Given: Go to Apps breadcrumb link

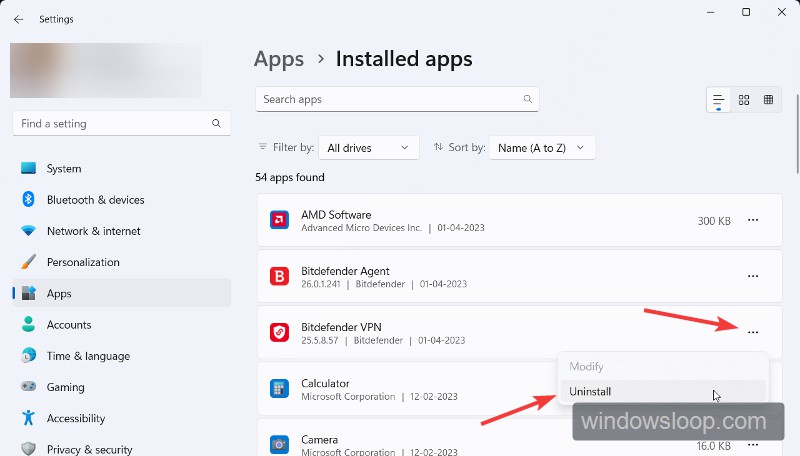Looking at the screenshot, I should [279, 59].
